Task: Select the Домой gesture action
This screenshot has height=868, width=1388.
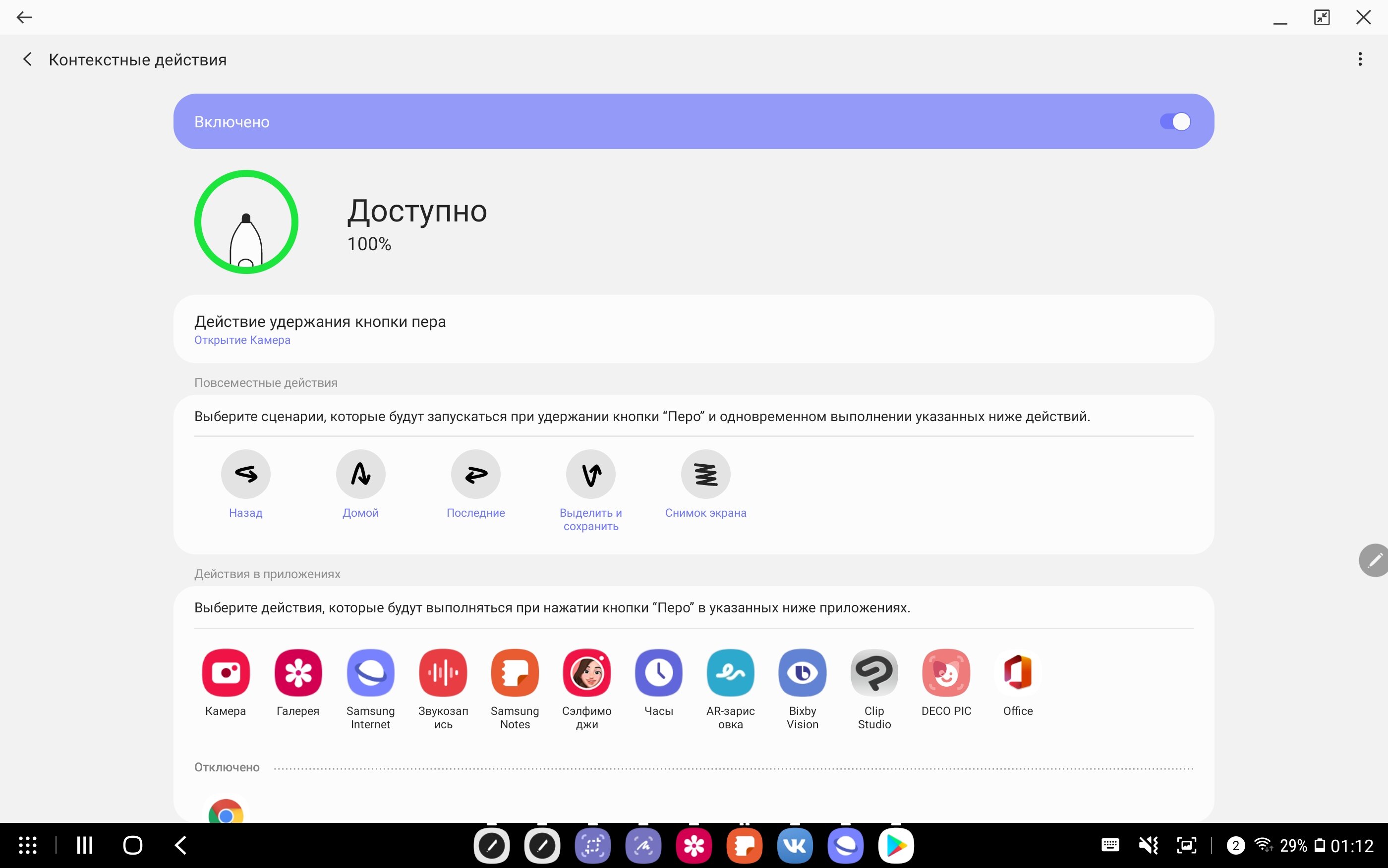Action: click(x=361, y=485)
